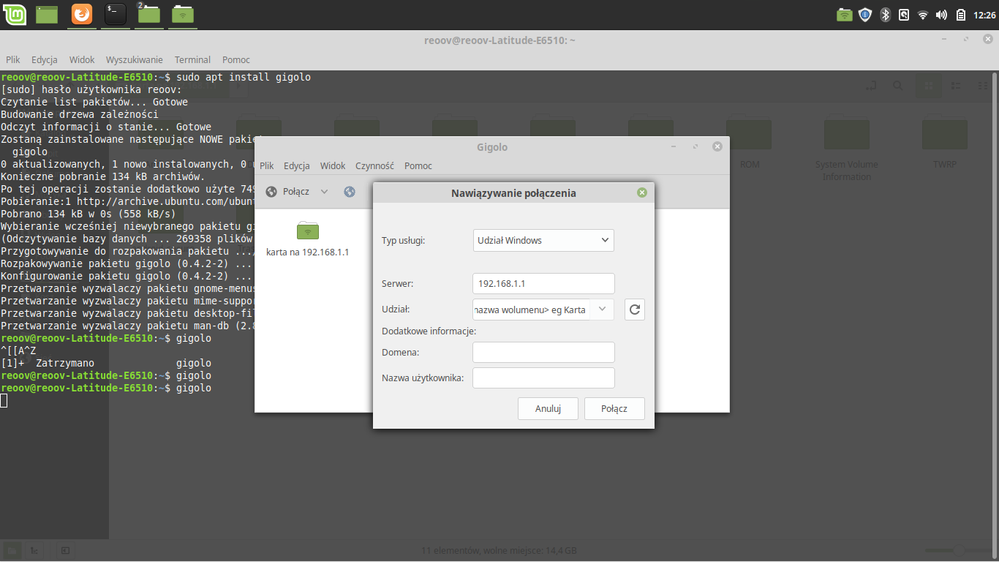Open the update manager shield icon

(x=865, y=15)
